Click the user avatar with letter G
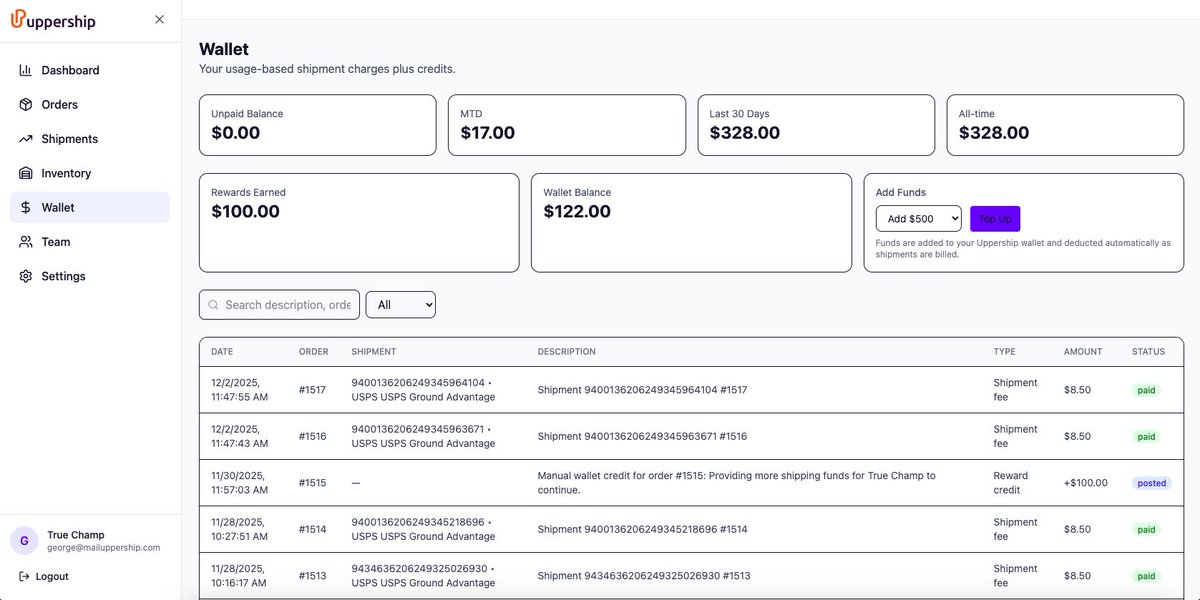The height and width of the screenshot is (600, 1200). 24,541
